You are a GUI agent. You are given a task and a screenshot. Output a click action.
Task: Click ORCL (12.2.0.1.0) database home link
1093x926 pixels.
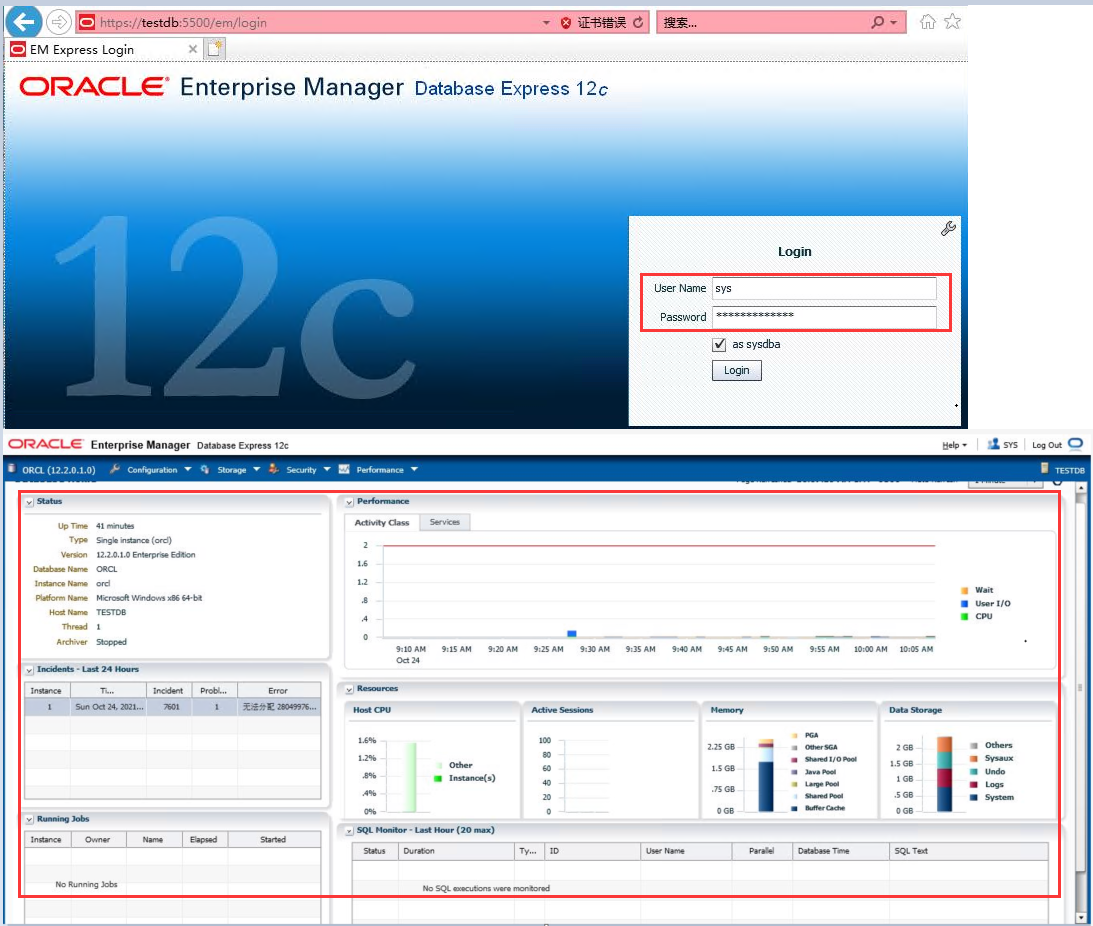tap(59, 470)
